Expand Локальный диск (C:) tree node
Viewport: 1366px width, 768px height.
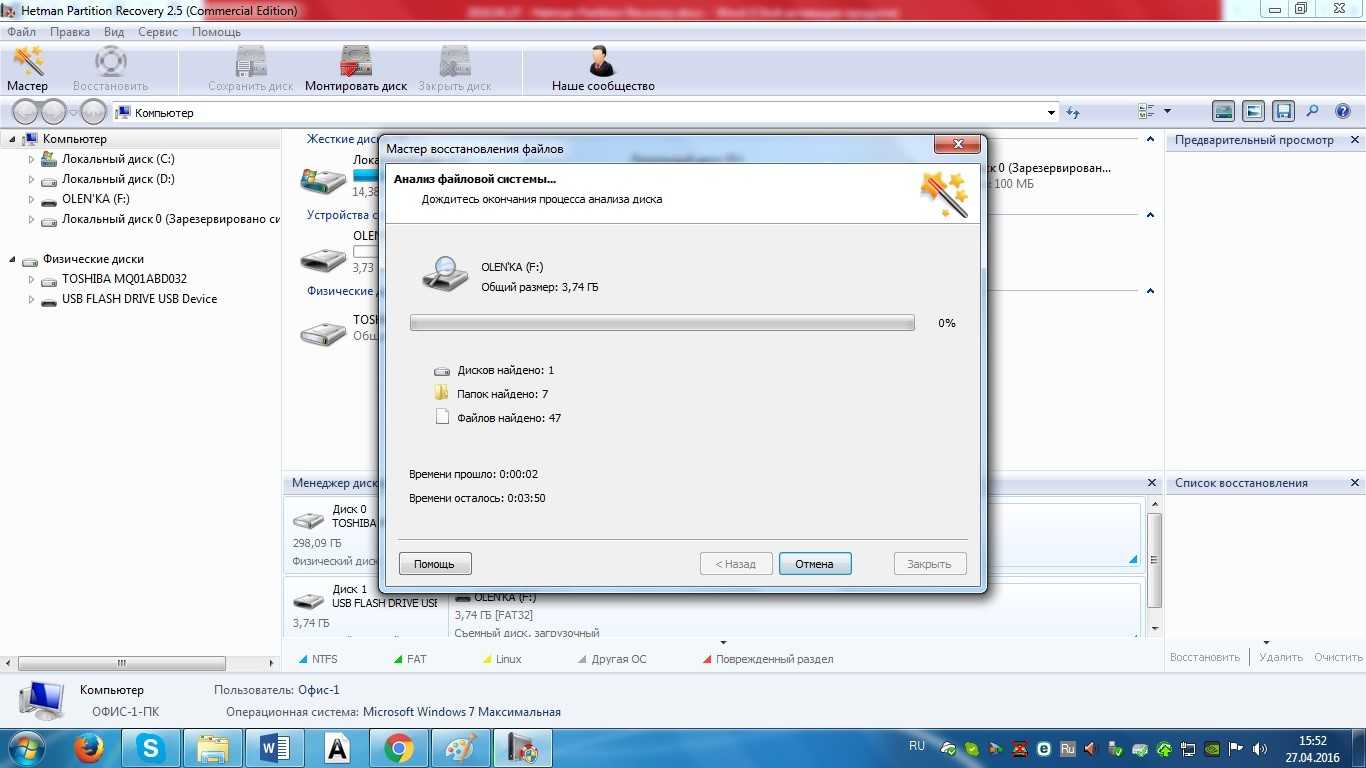31,159
